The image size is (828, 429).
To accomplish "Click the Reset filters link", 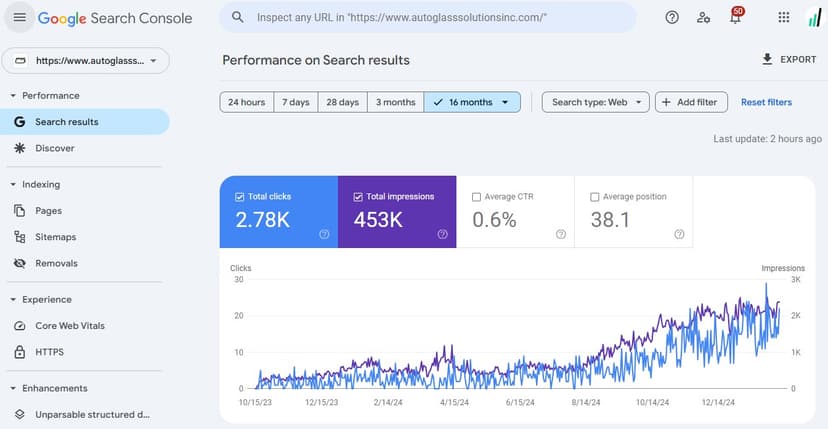I will (766, 102).
